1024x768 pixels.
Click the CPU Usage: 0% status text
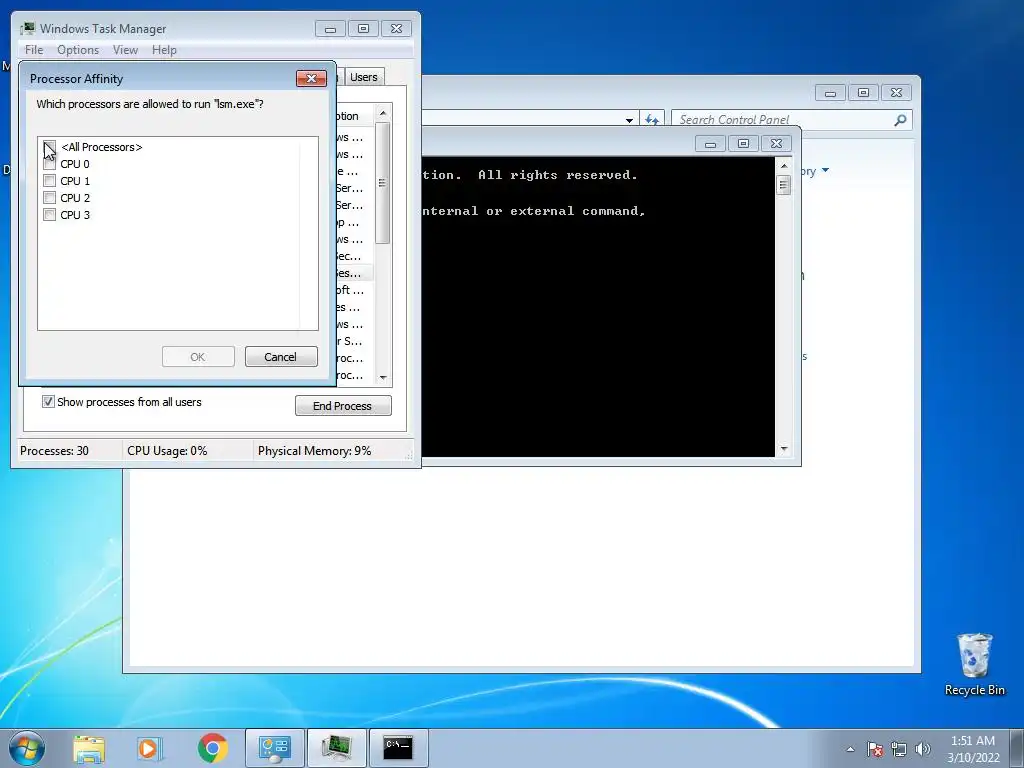click(167, 451)
